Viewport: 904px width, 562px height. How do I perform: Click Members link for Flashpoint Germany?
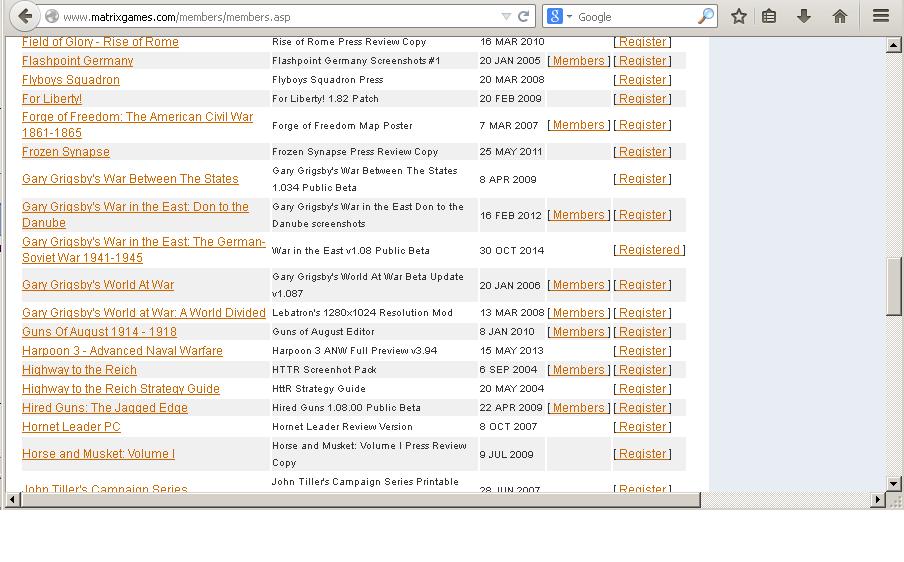[578, 61]
